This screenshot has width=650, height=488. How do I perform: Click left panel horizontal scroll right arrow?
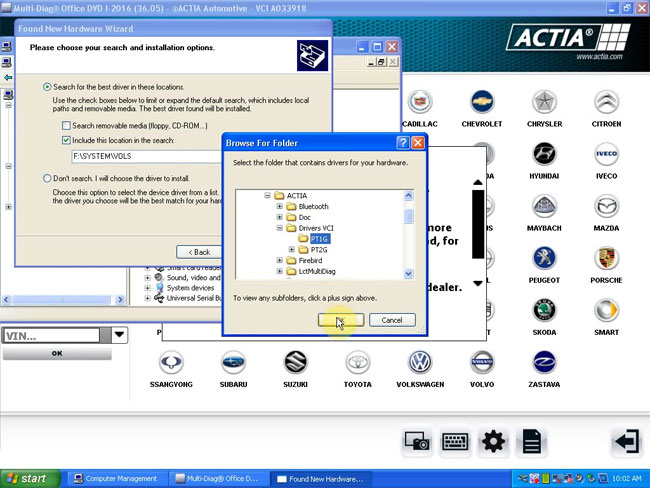coord(120,299)
